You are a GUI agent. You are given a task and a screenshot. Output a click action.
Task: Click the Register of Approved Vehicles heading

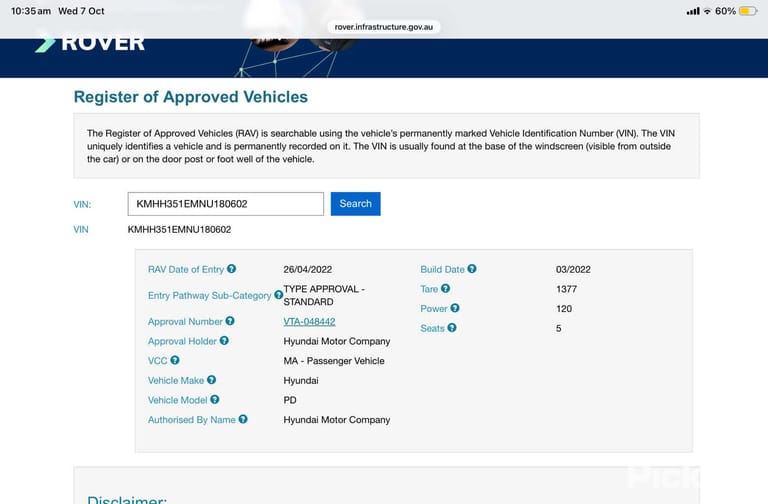click(191, 97)
